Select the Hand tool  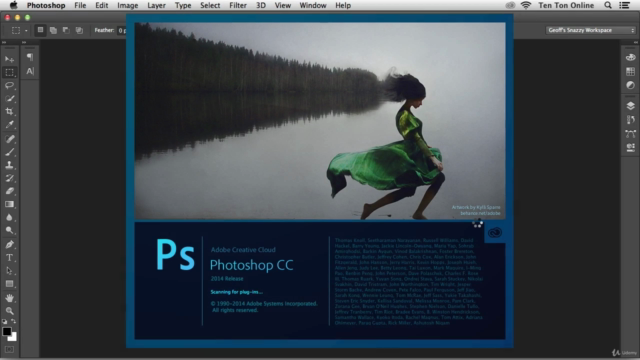click(9, 298)
